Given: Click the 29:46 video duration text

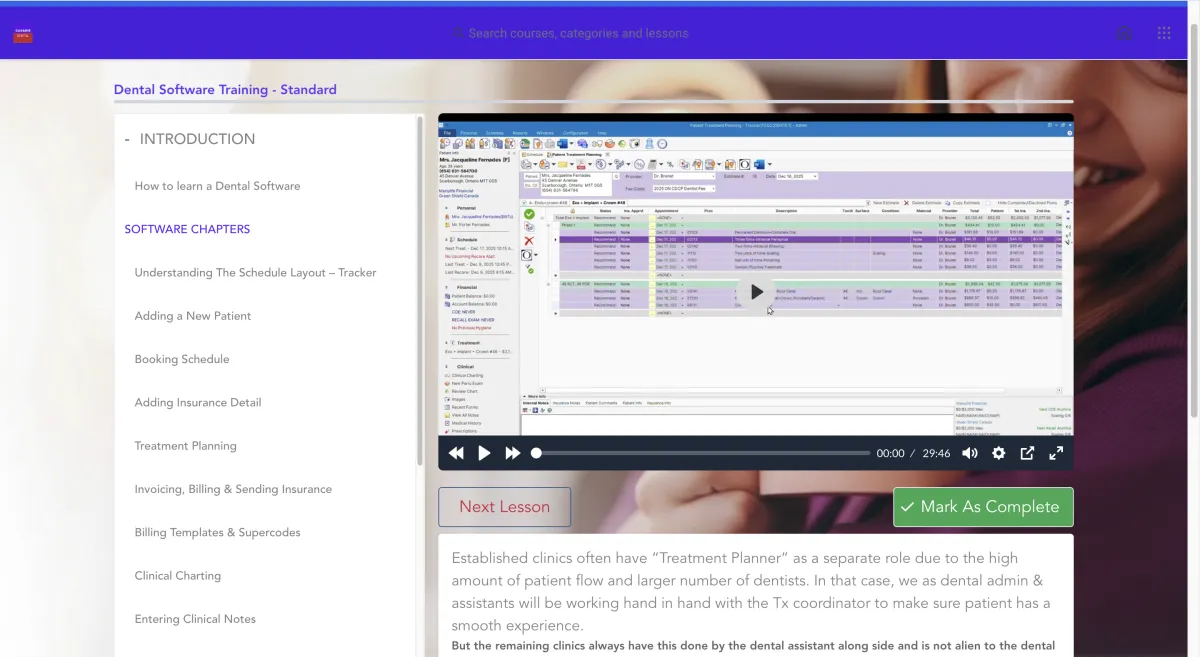Looking at the screenshot, I should tap(936, 453).
